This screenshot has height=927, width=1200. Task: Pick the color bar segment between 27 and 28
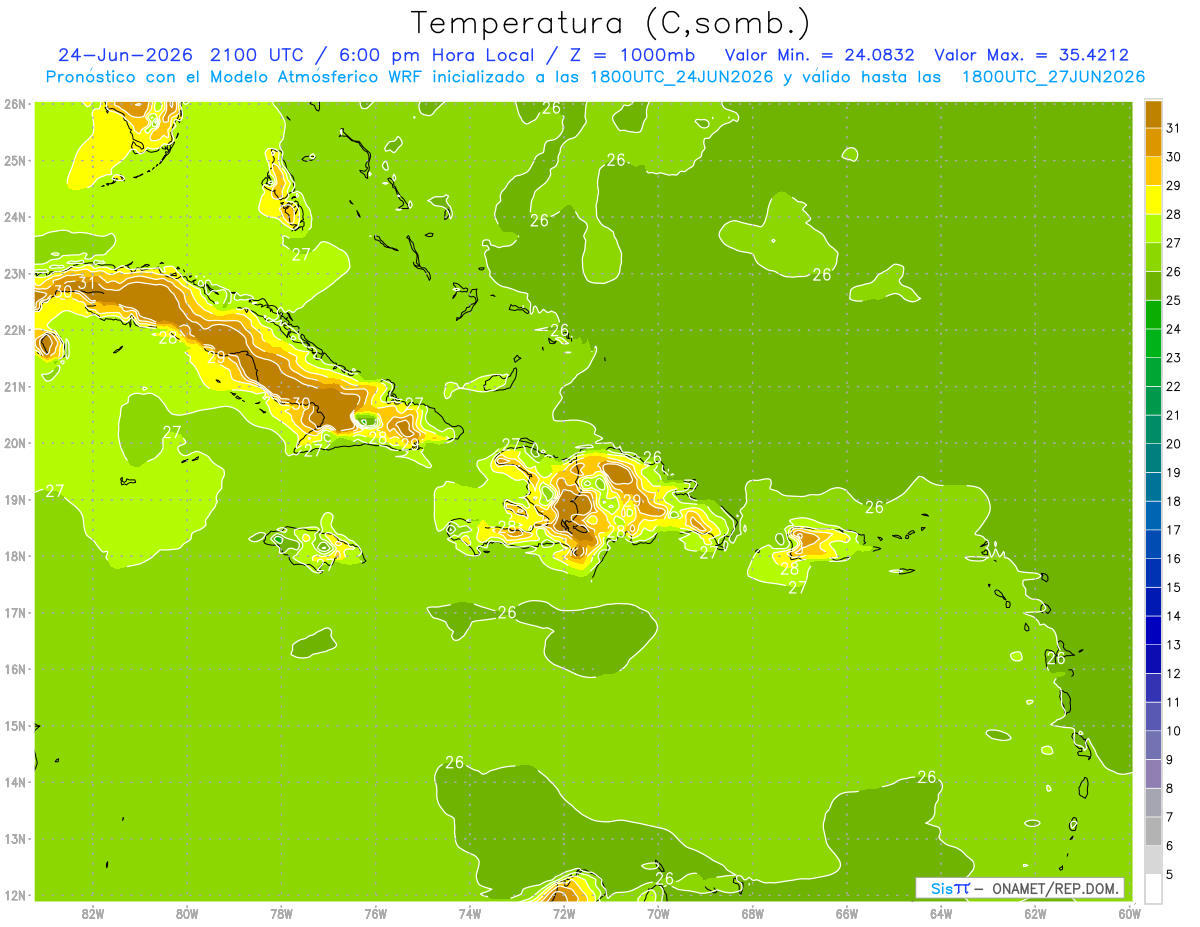click(1153, 228)
